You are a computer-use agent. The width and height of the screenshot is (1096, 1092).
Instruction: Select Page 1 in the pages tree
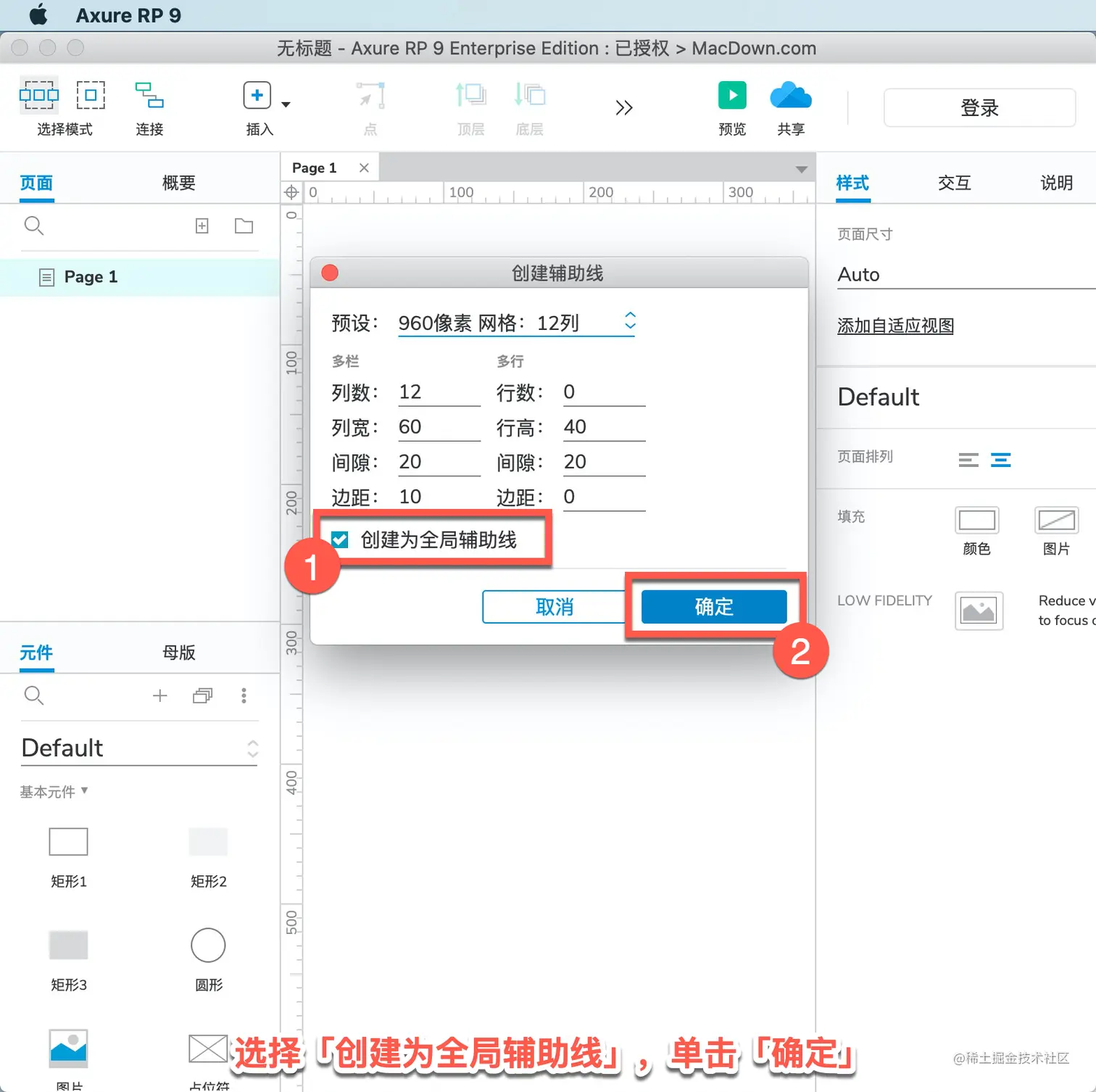tap(139, 277)
